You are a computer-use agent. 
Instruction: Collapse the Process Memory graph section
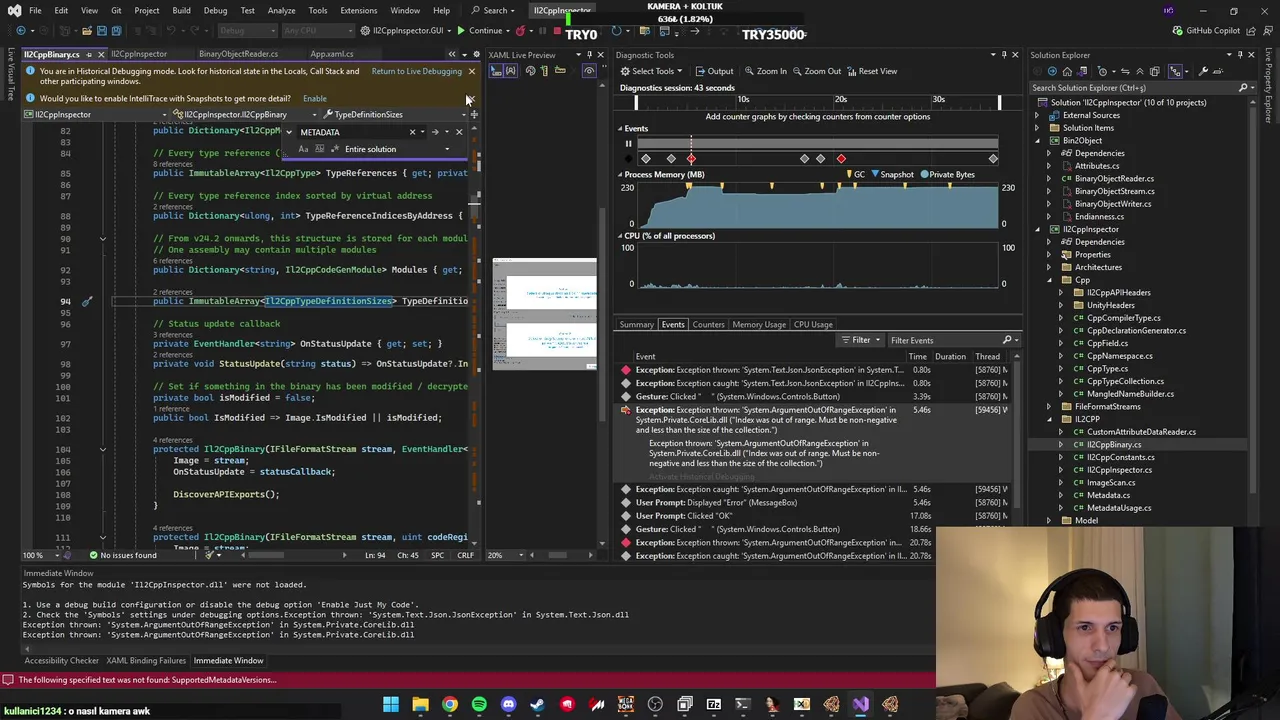[x=620, y=175]
